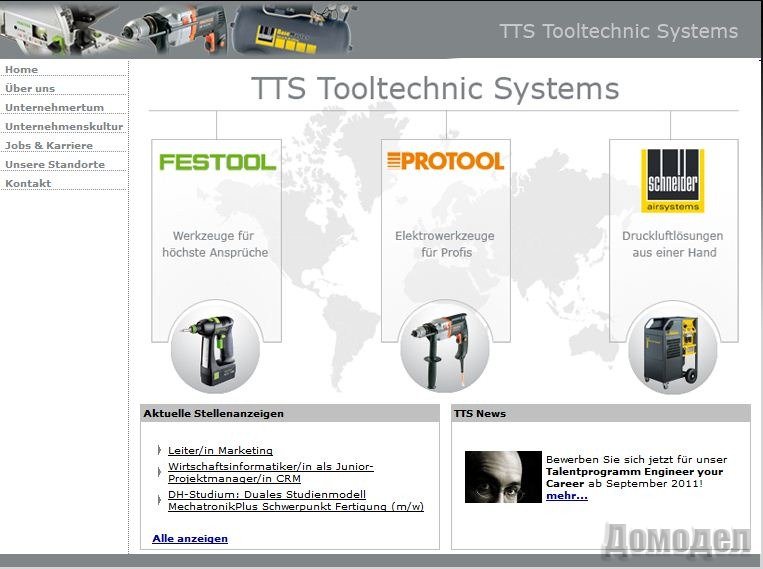
Task: Open Jobs & Karriere page
Action: [49, 146]
